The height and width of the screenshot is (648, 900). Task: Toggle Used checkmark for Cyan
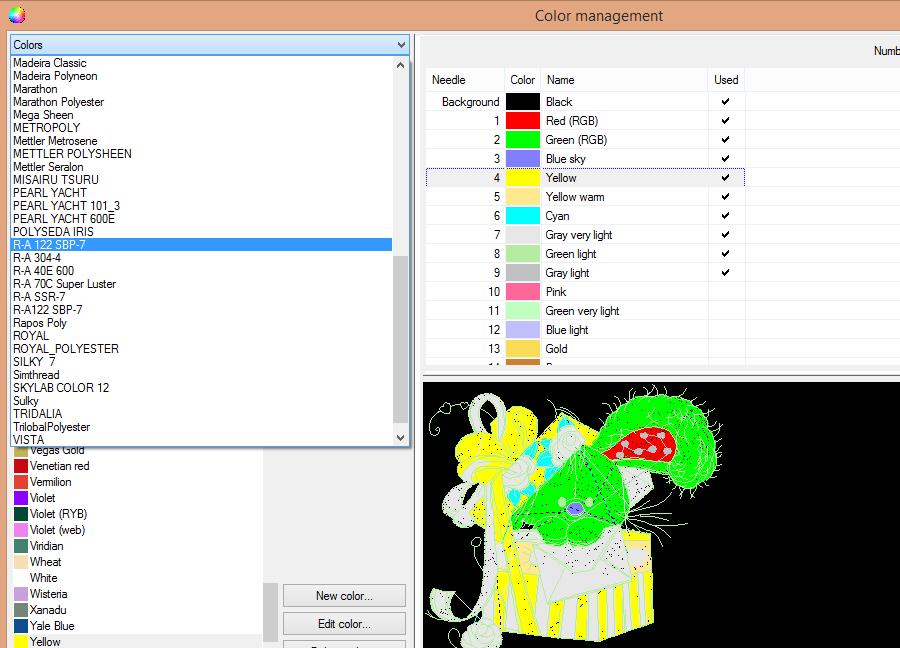[x=726, y=215]
